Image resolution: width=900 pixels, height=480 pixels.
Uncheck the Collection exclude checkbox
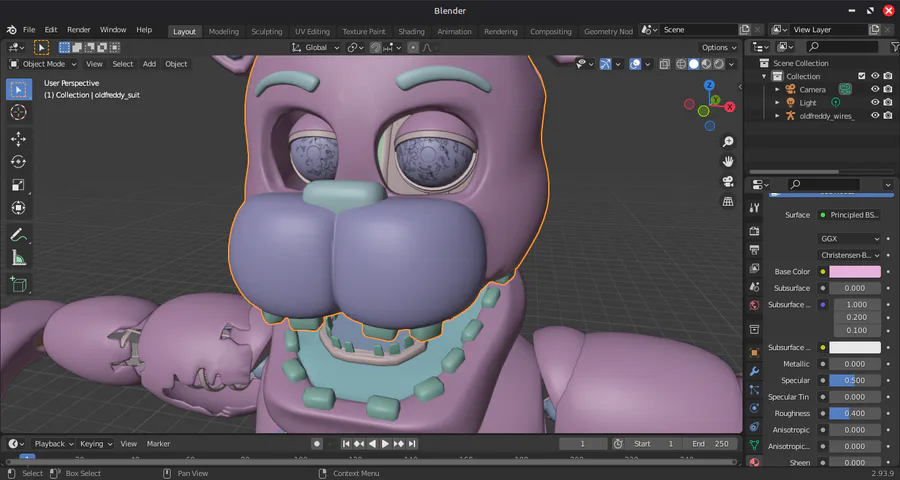(x=862, y=76)
